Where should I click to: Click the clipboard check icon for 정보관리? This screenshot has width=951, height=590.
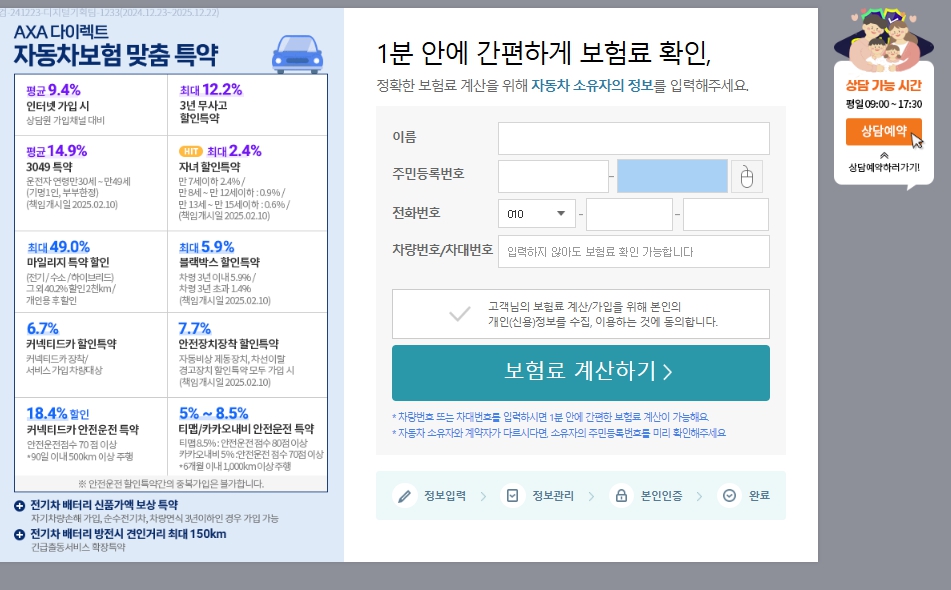pos(512,496)
